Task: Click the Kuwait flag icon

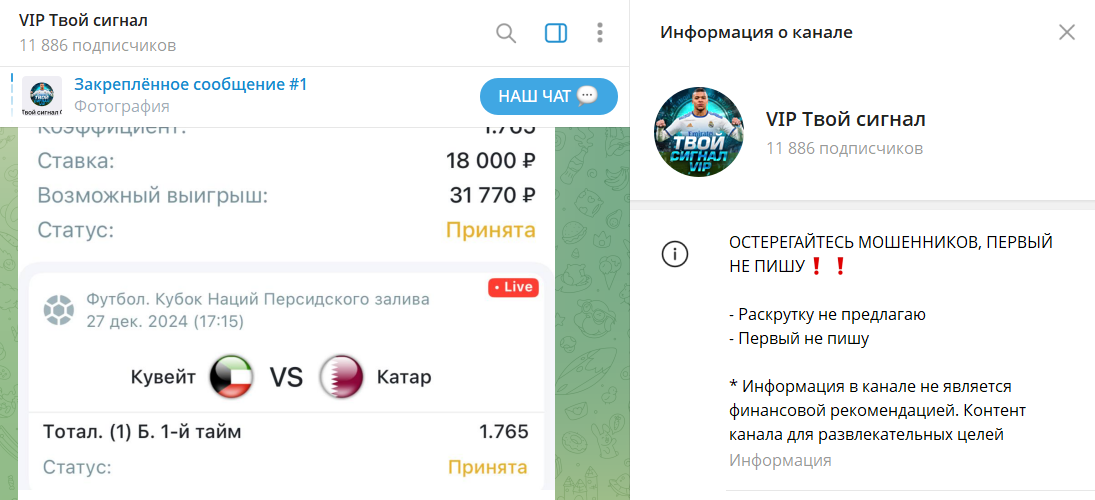Action: pos(231,377)
